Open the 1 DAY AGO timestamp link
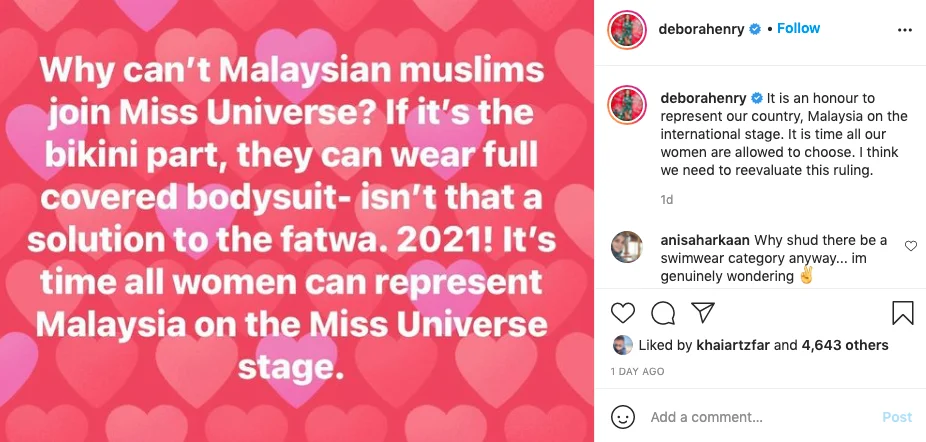The image size is (926, 442). [x=638, y=372]
